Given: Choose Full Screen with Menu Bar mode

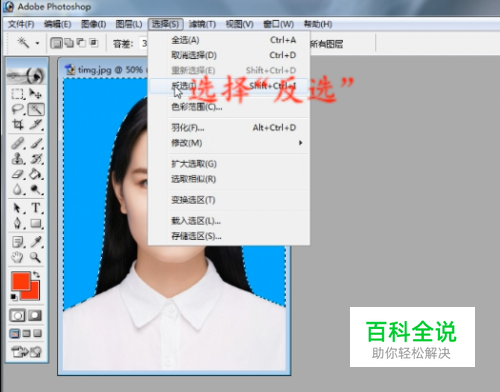Looking at the screenshot, I should click(27, 333).
